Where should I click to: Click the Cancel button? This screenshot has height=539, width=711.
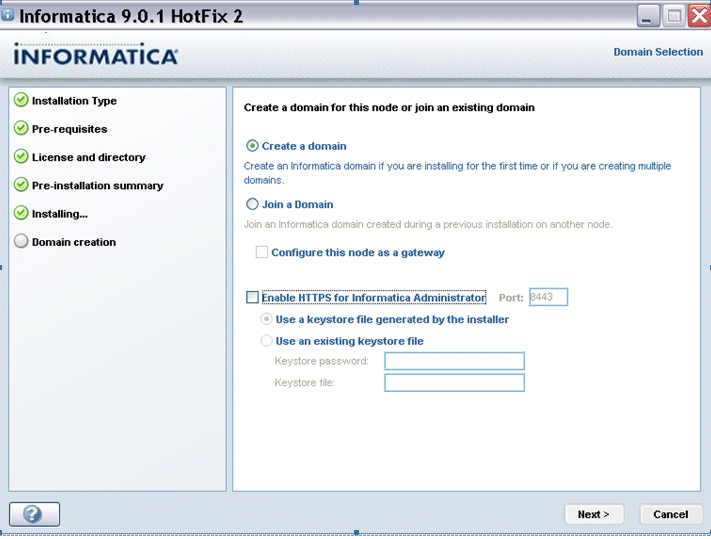(x=671, y=514)
